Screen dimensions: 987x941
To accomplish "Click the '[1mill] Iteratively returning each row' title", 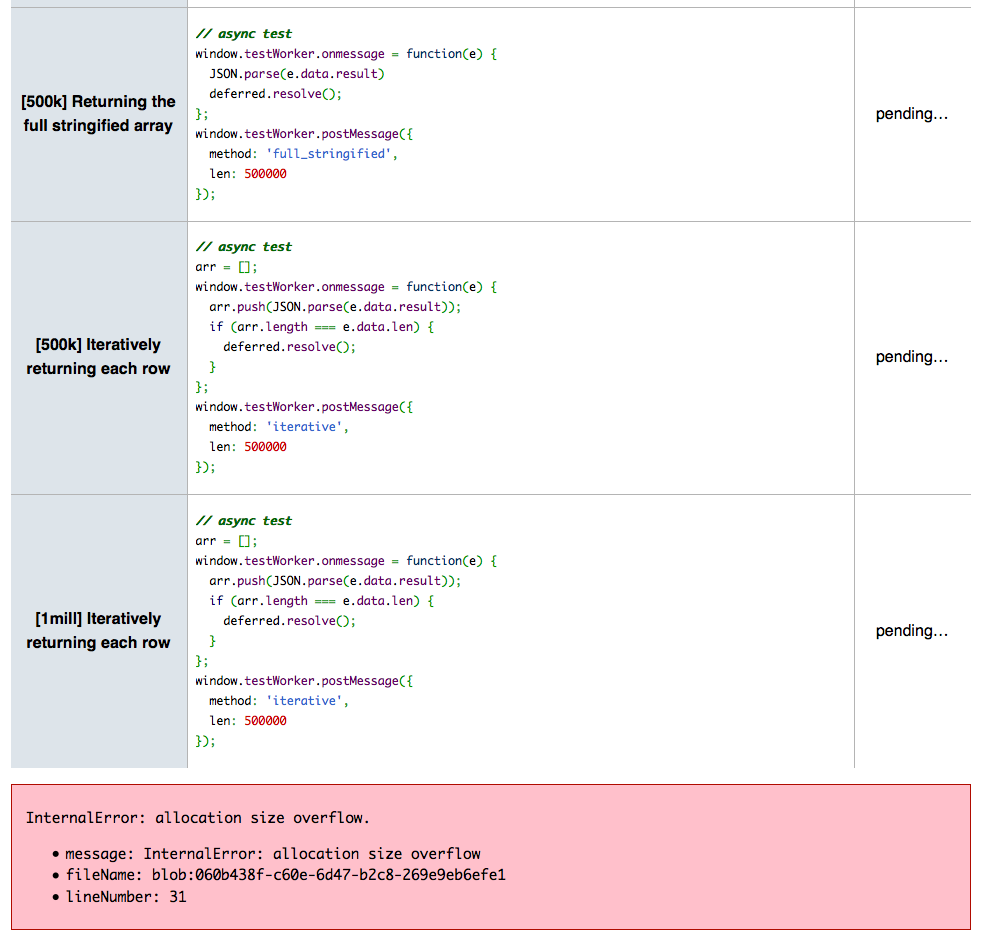I will click(99, 631).
